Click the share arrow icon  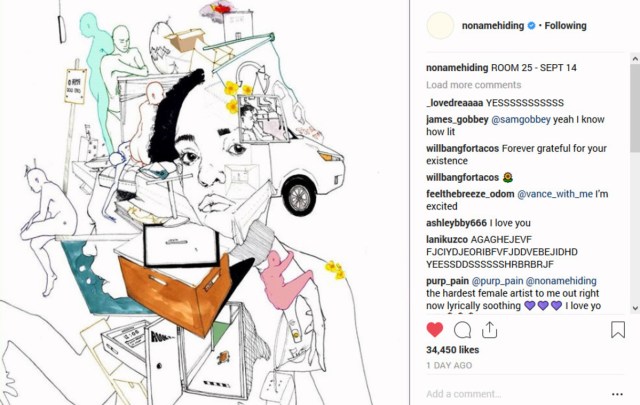point(489,329)
